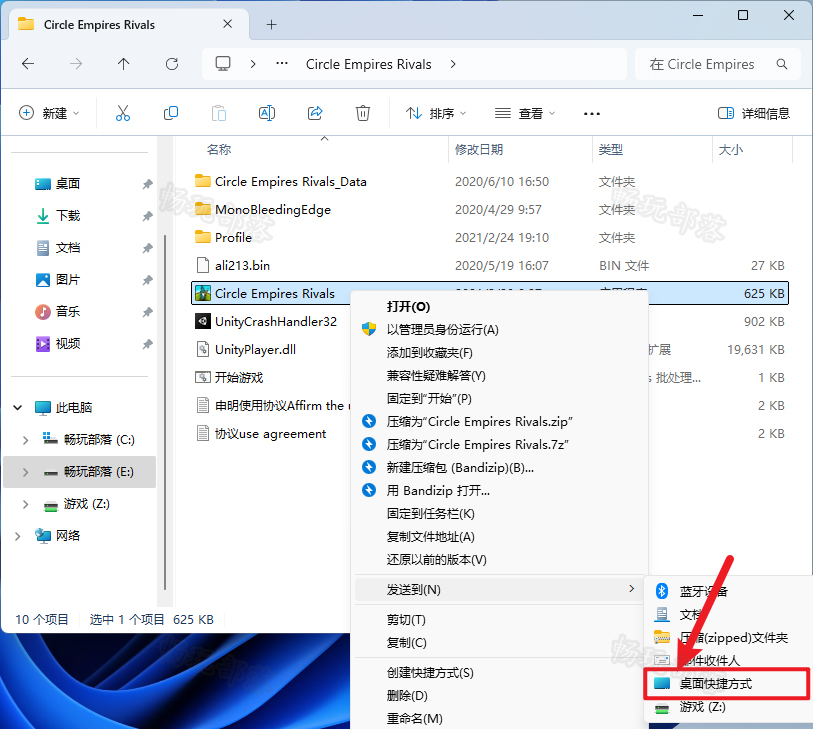Click the Paste clipboard icon
The image size is (813, 729).
coord(219,113)
